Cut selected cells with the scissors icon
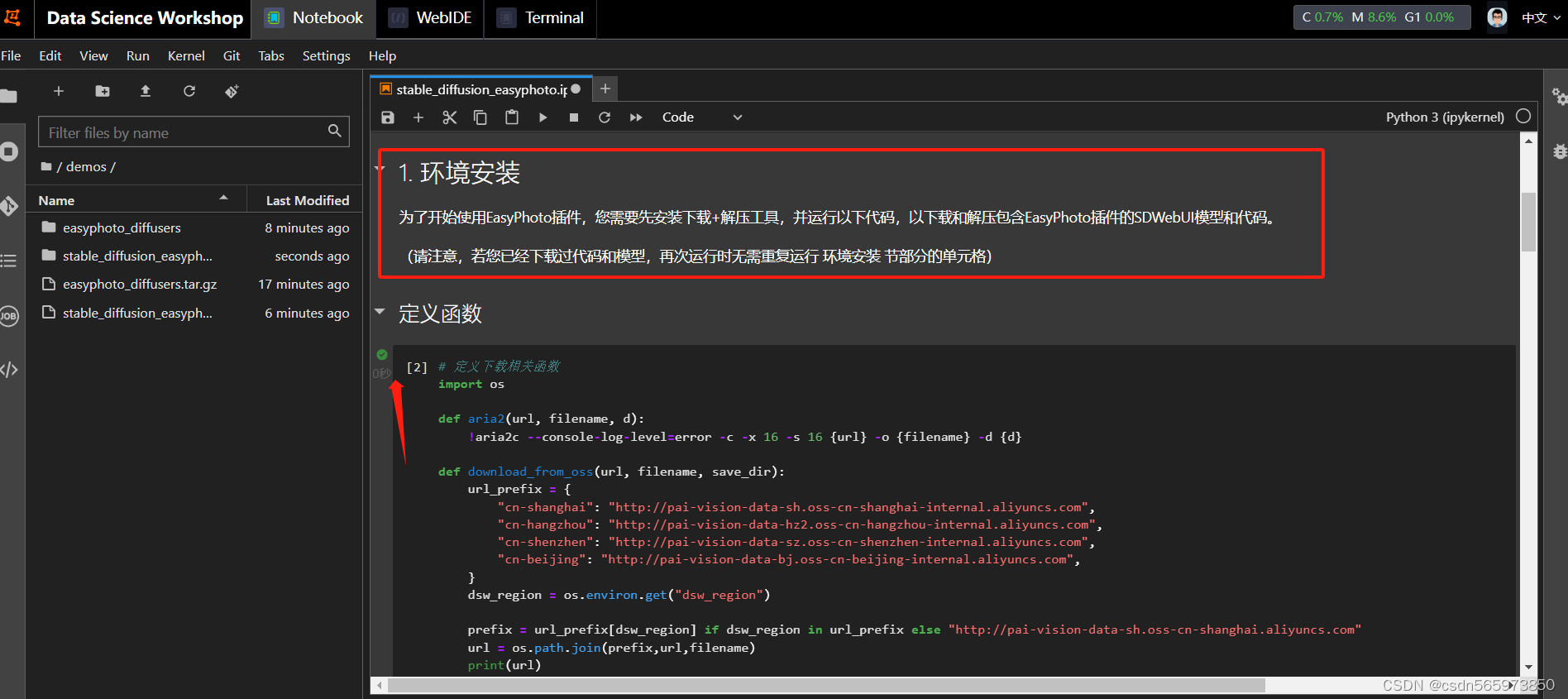The height and width of the screenshot is (699, 1568). pyautogui.click(x=449, y=117)
